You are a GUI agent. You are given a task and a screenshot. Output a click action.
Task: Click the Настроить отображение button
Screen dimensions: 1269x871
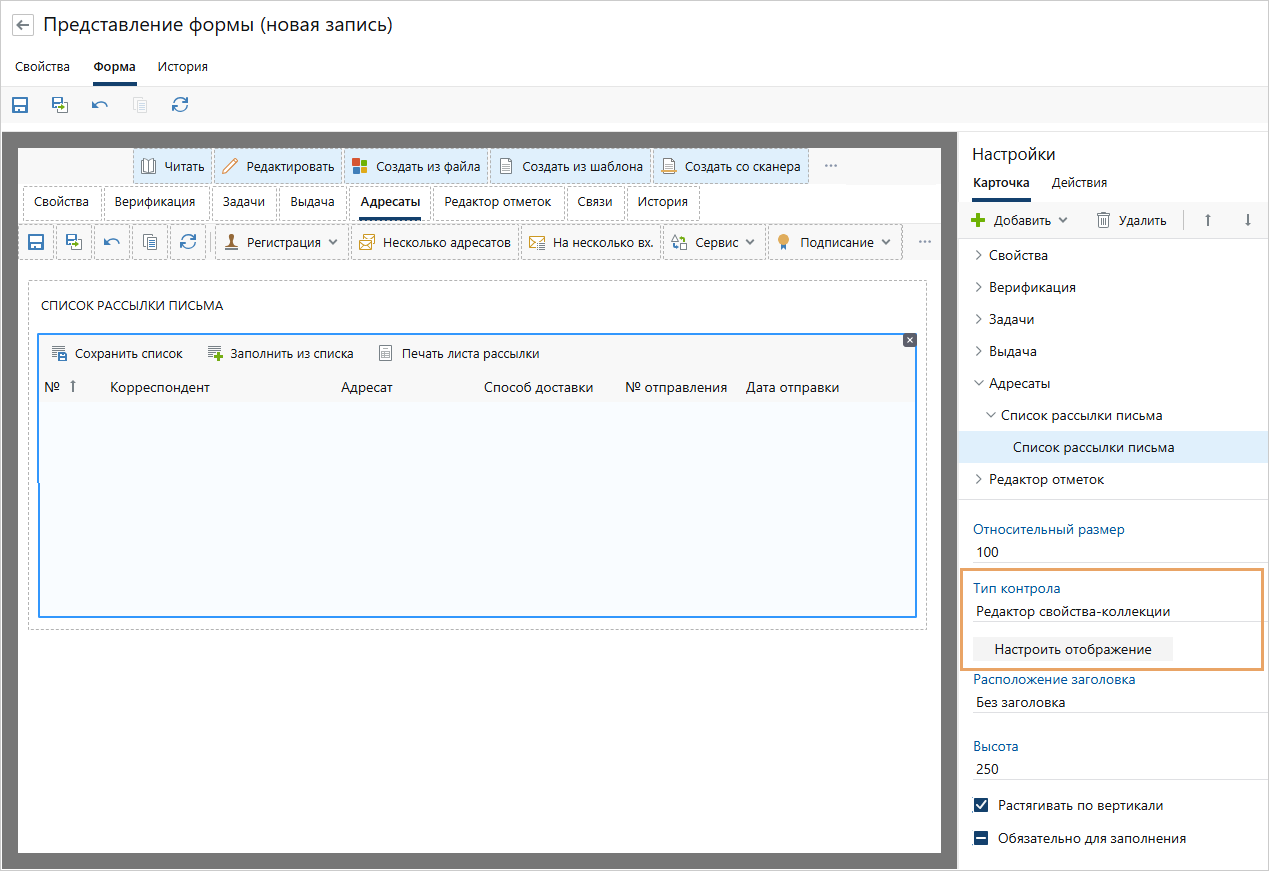coord(1073,649)
